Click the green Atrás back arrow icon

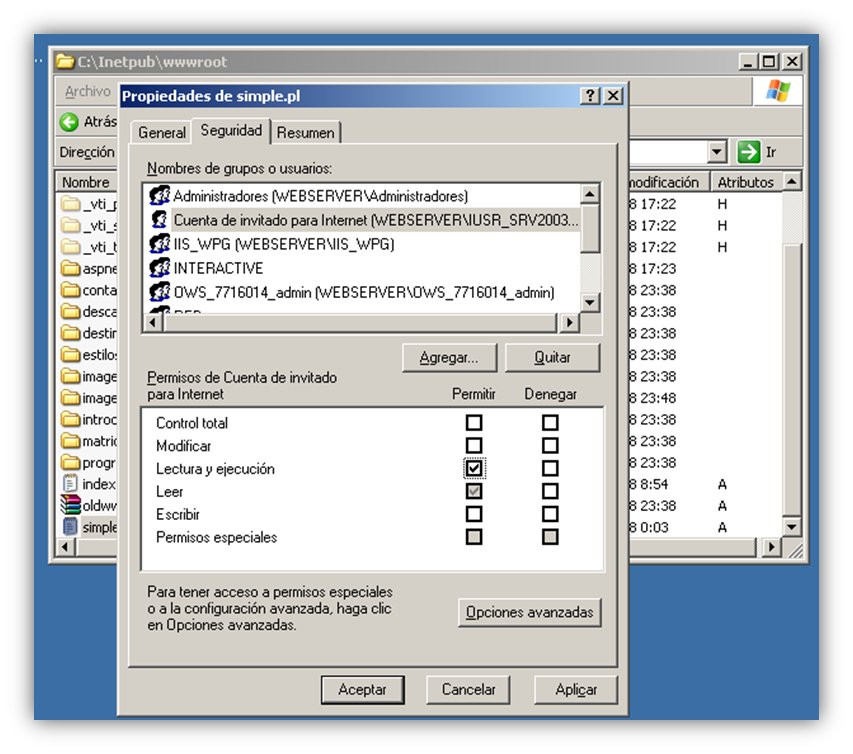[x=69, y=122]
